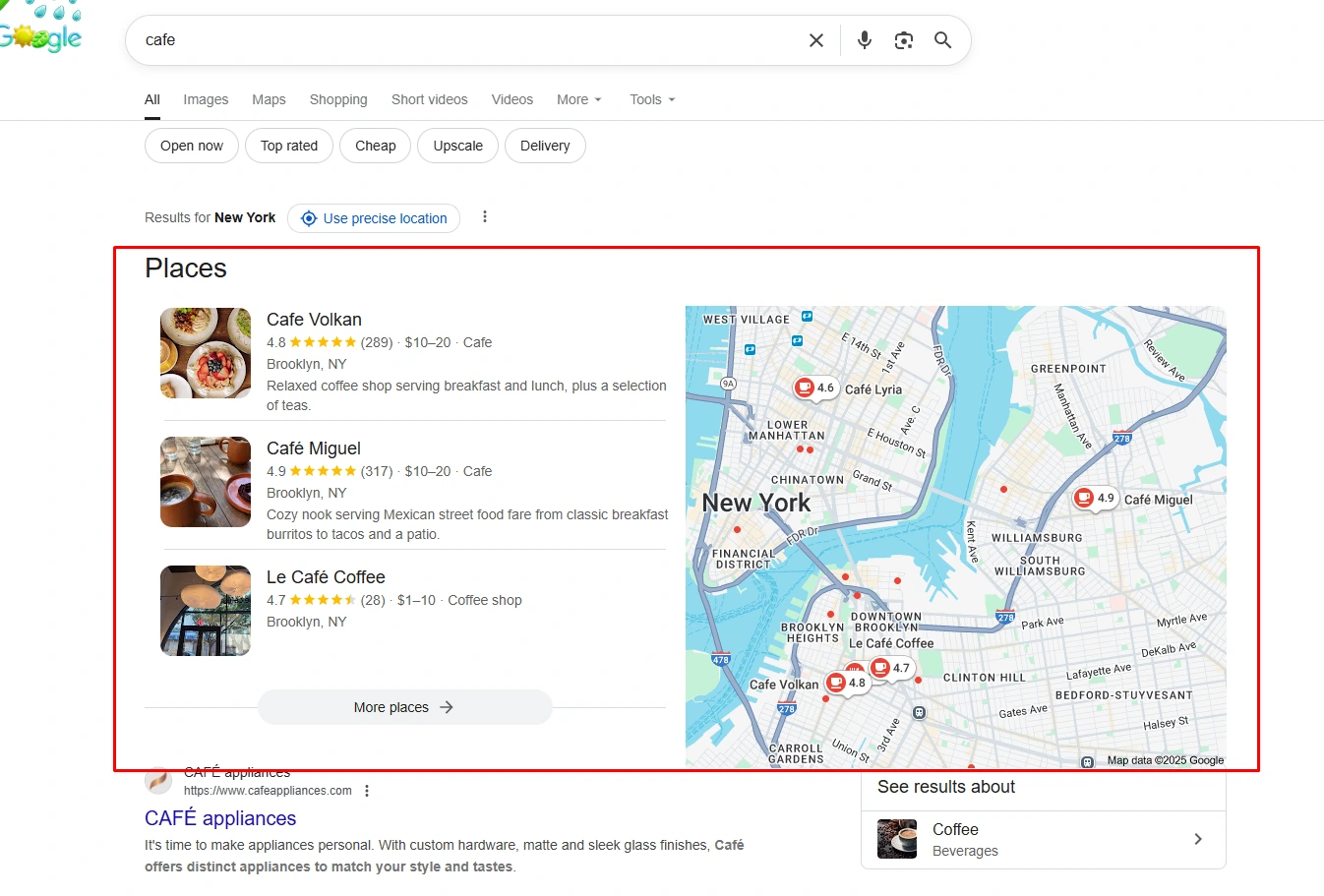
Task: Start voice search with the microphone icon
Action: [x=865, y=40]
